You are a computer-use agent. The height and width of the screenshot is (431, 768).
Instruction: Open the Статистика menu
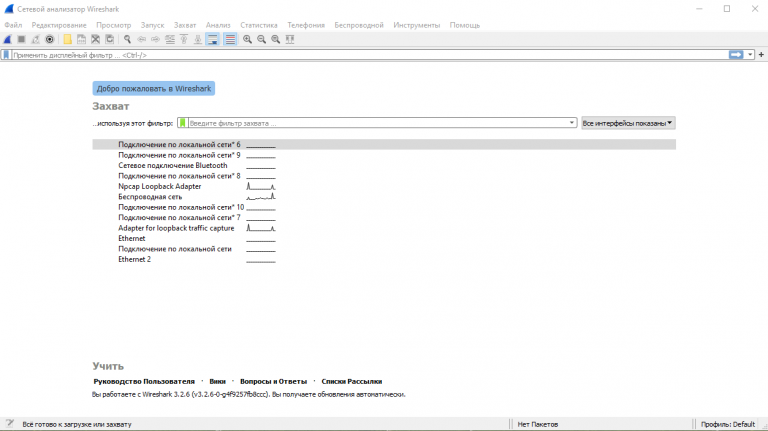point(259,25)
